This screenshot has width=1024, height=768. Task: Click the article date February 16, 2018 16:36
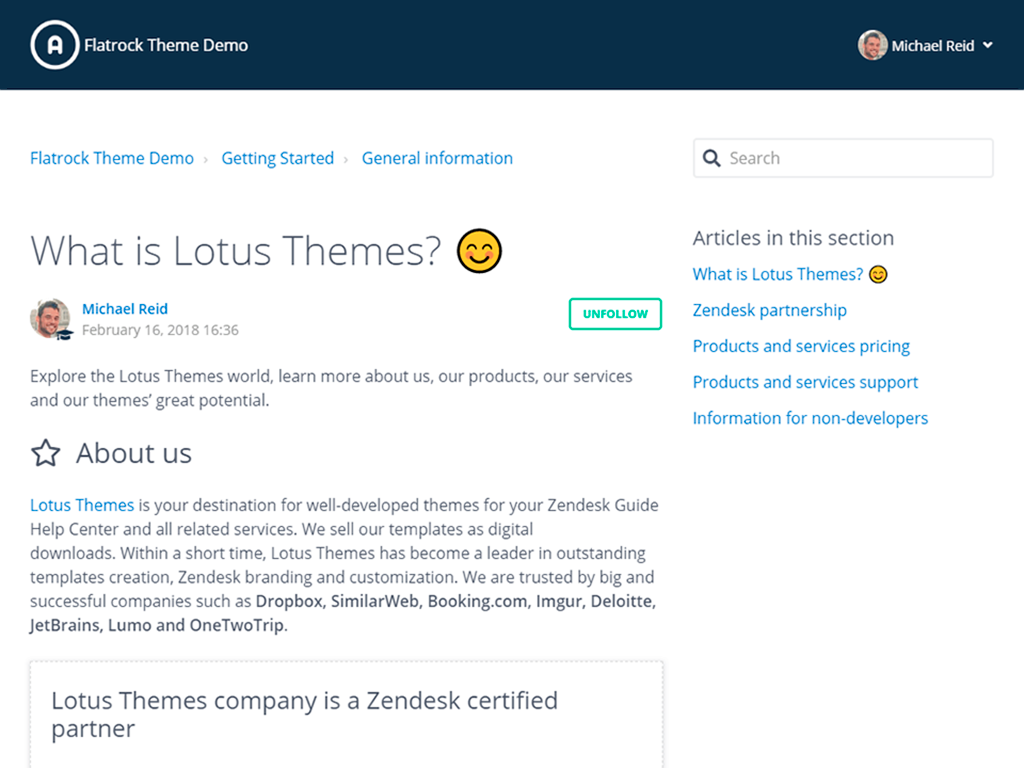point(160,330)
